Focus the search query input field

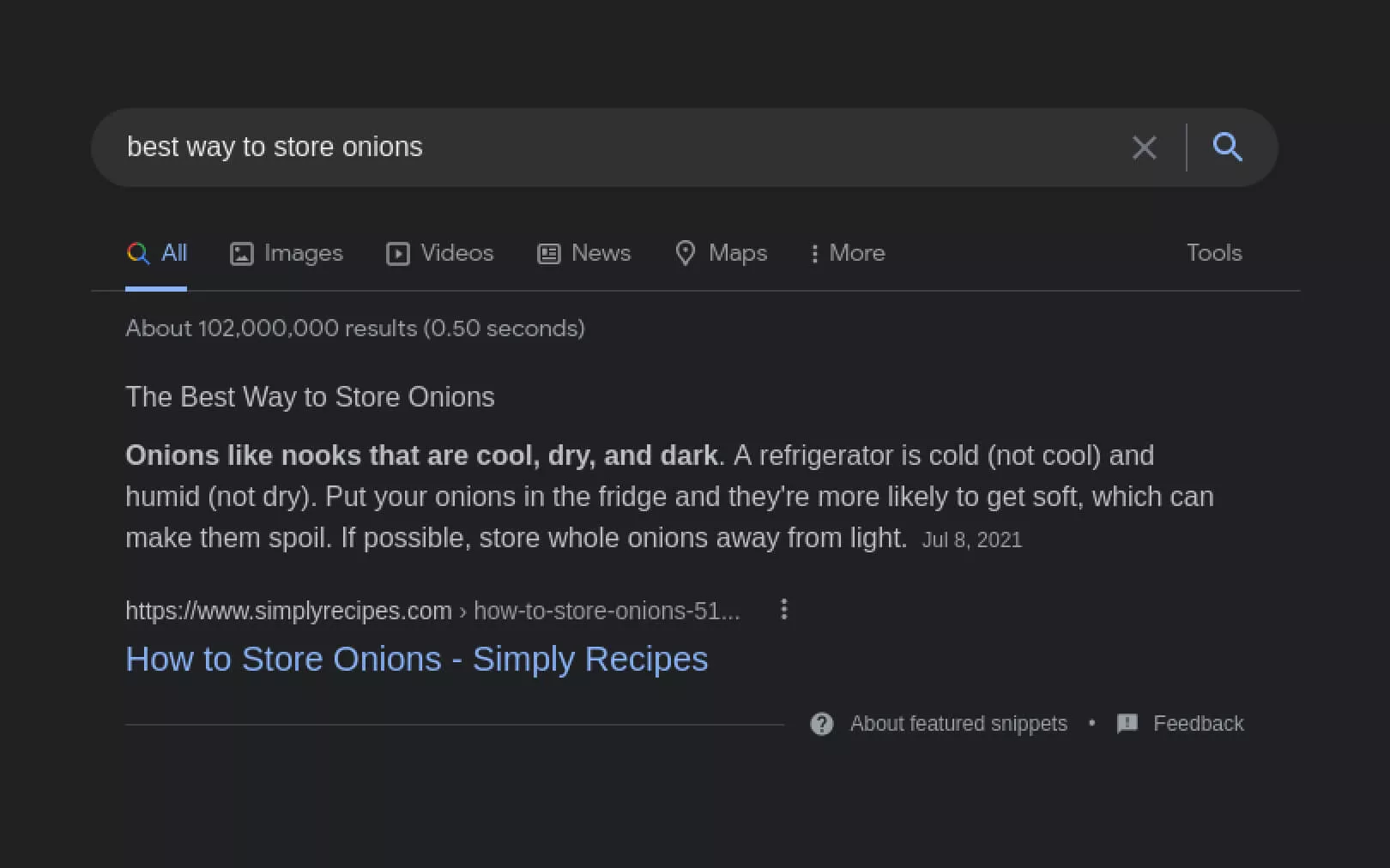[x=601, y=148]
